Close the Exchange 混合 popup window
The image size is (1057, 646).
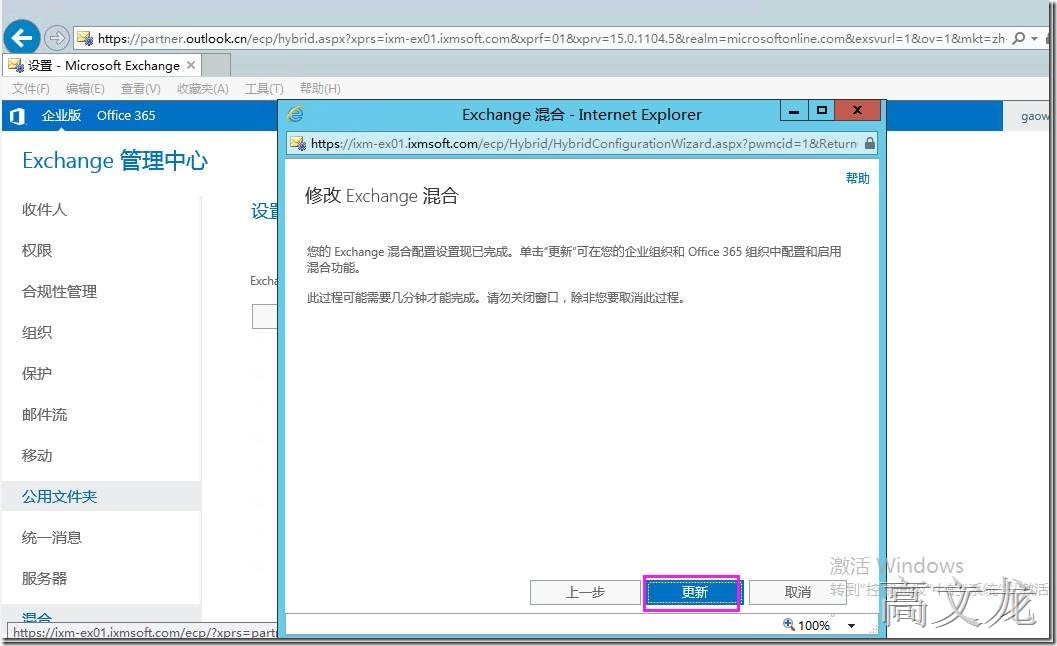tap(857, 111)
